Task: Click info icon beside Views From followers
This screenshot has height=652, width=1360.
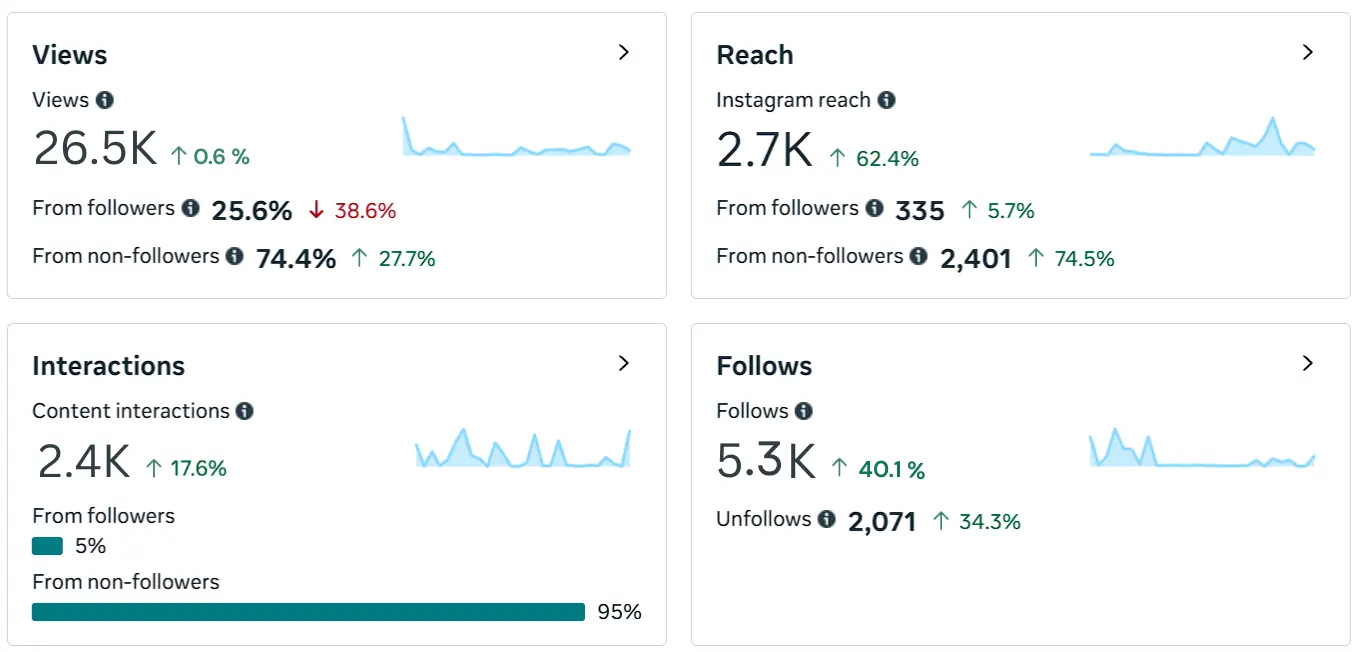Action: click(x=191, y=208)
